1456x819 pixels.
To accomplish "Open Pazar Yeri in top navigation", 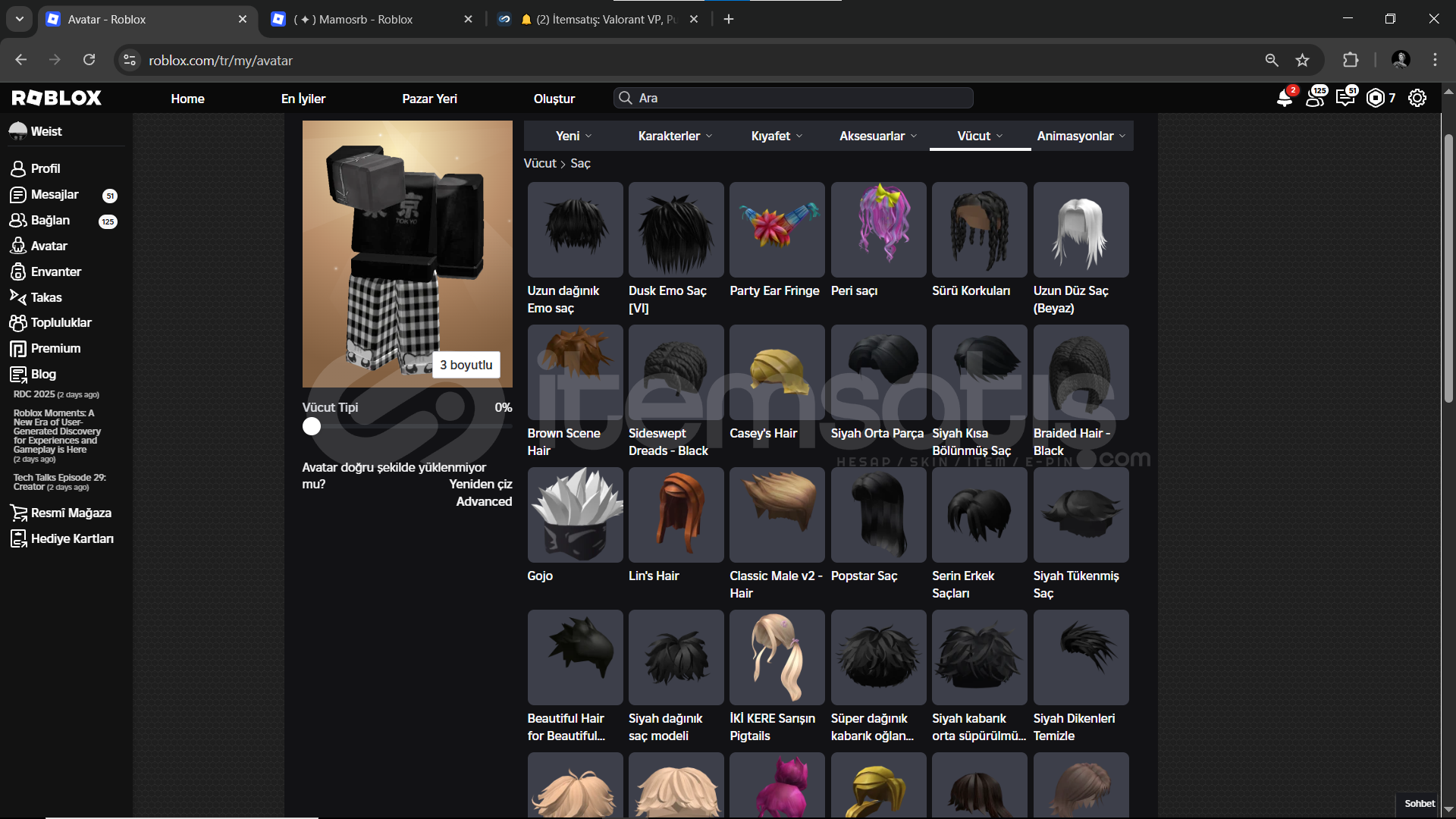I will tap(429, 99).
